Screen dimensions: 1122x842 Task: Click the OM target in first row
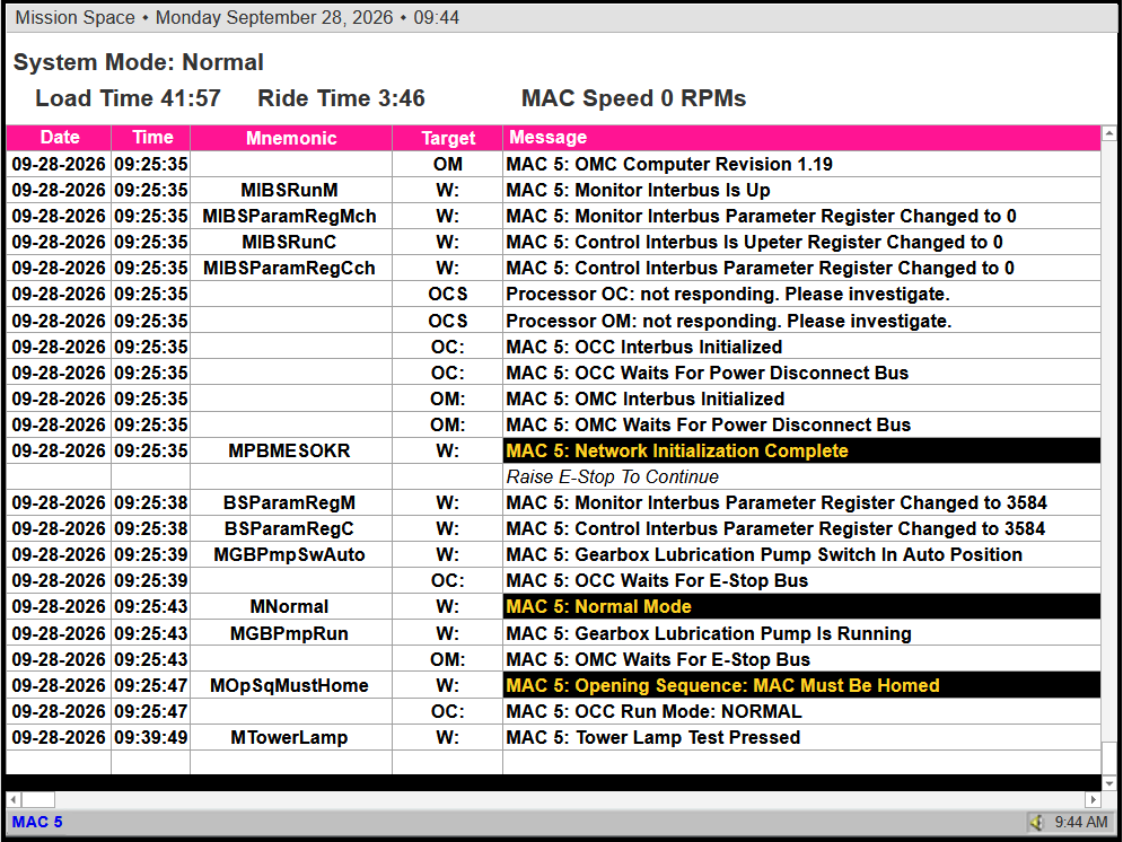(448, 164)
